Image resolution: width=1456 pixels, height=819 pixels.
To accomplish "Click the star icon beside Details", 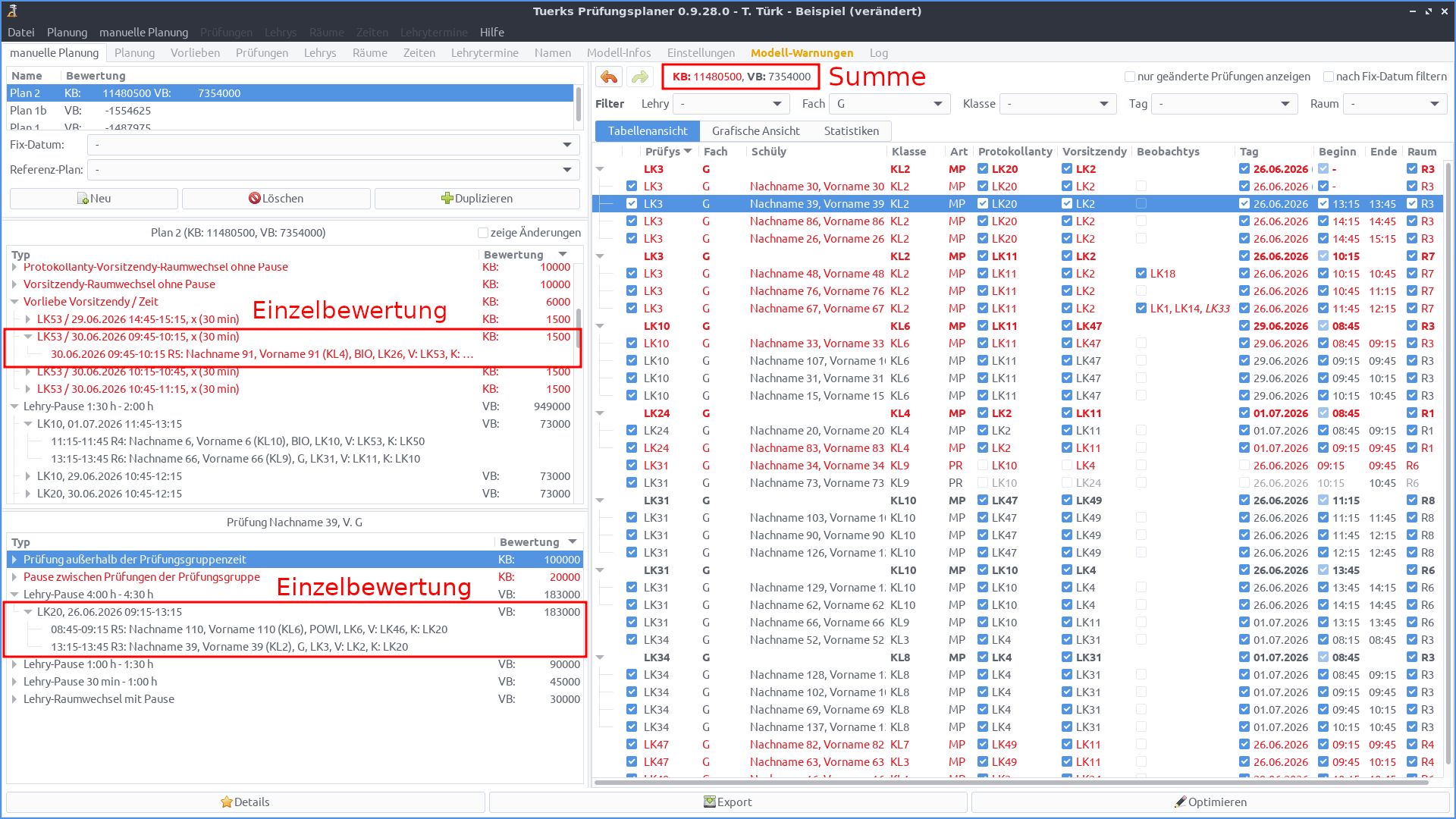I will (226, 802).
